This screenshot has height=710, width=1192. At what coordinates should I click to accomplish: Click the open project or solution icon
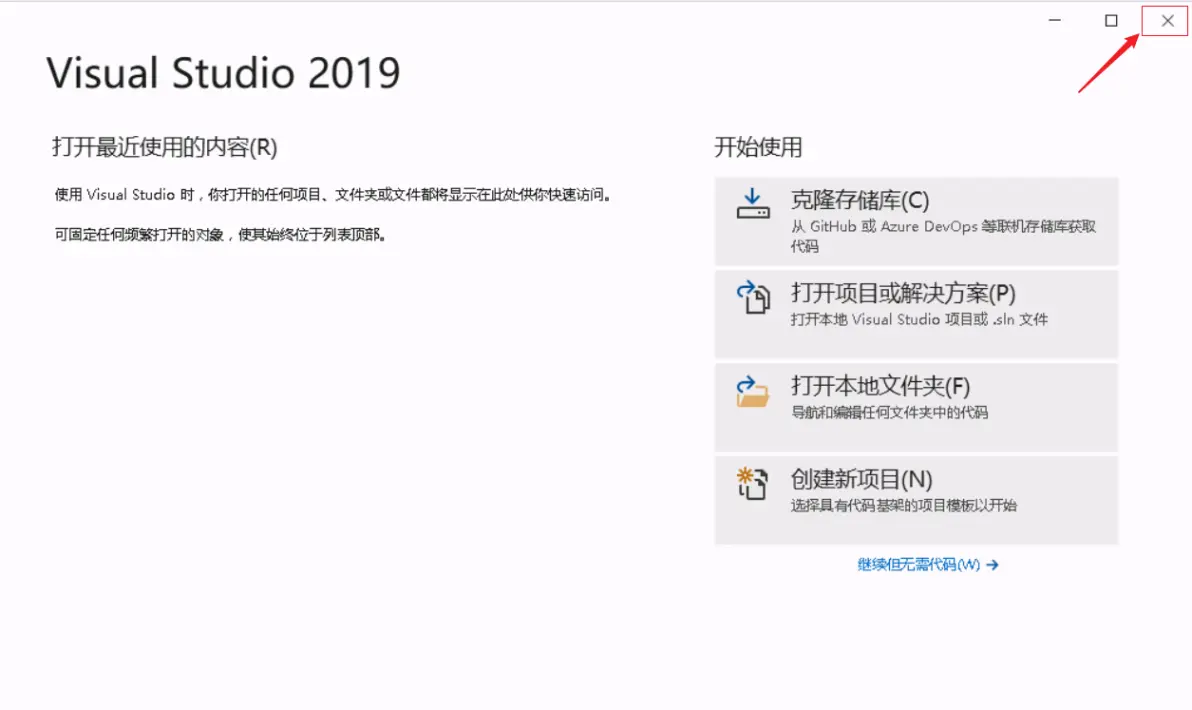[753, 296]
